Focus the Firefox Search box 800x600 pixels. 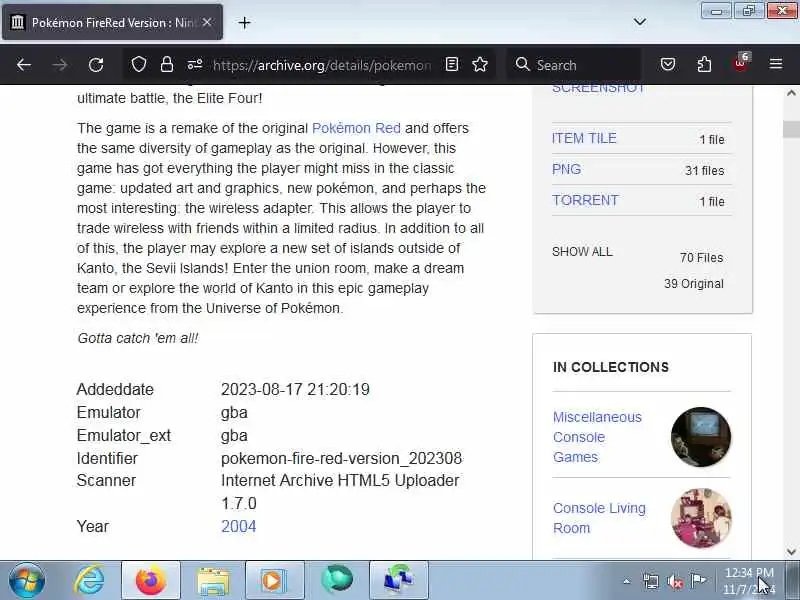pyautogui.click(x=574, y=65)
